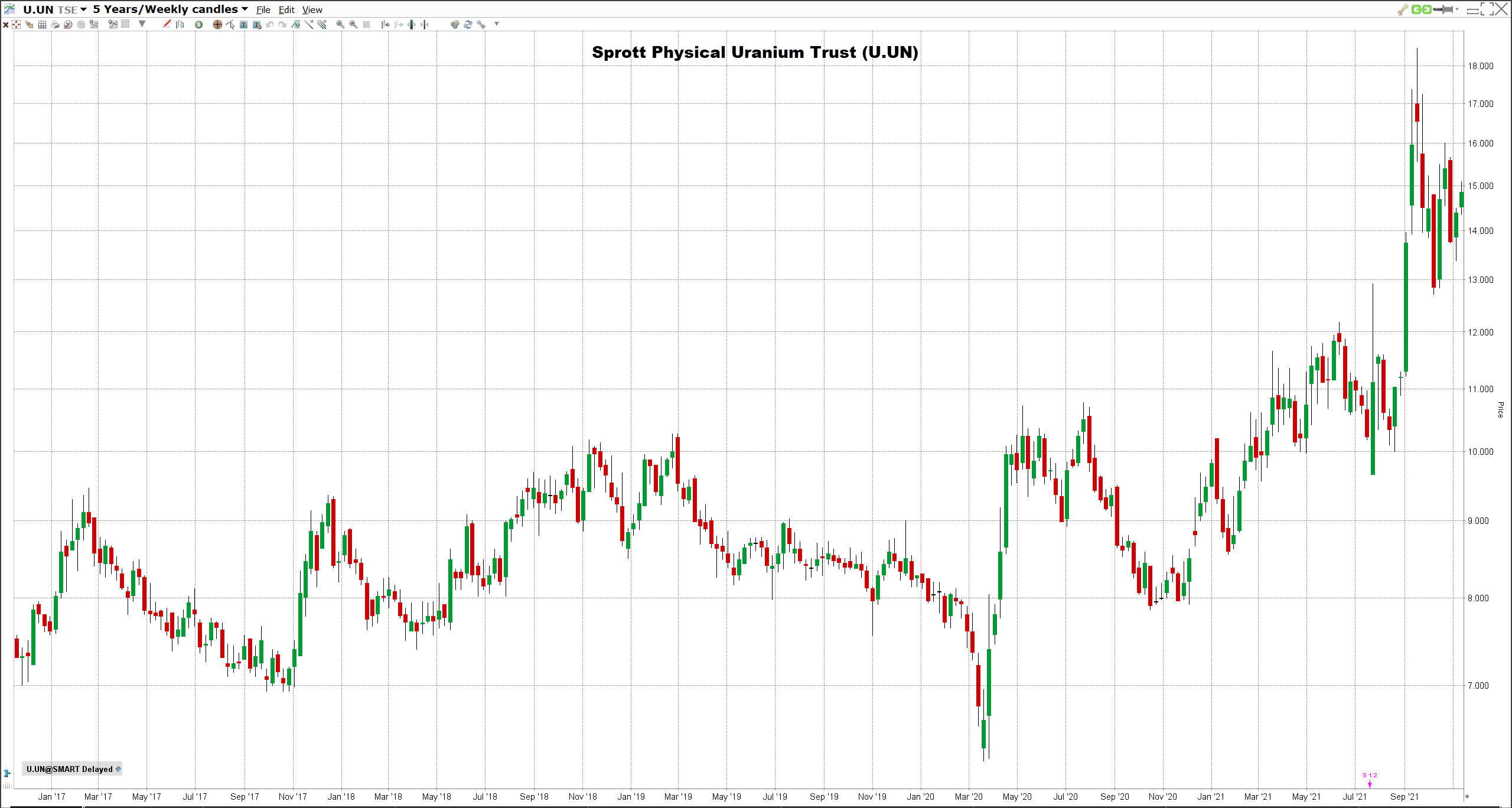This screenshot has width=1512, height=808.
Task: Click the vertical Price axis label
Action: point(1500,409)
